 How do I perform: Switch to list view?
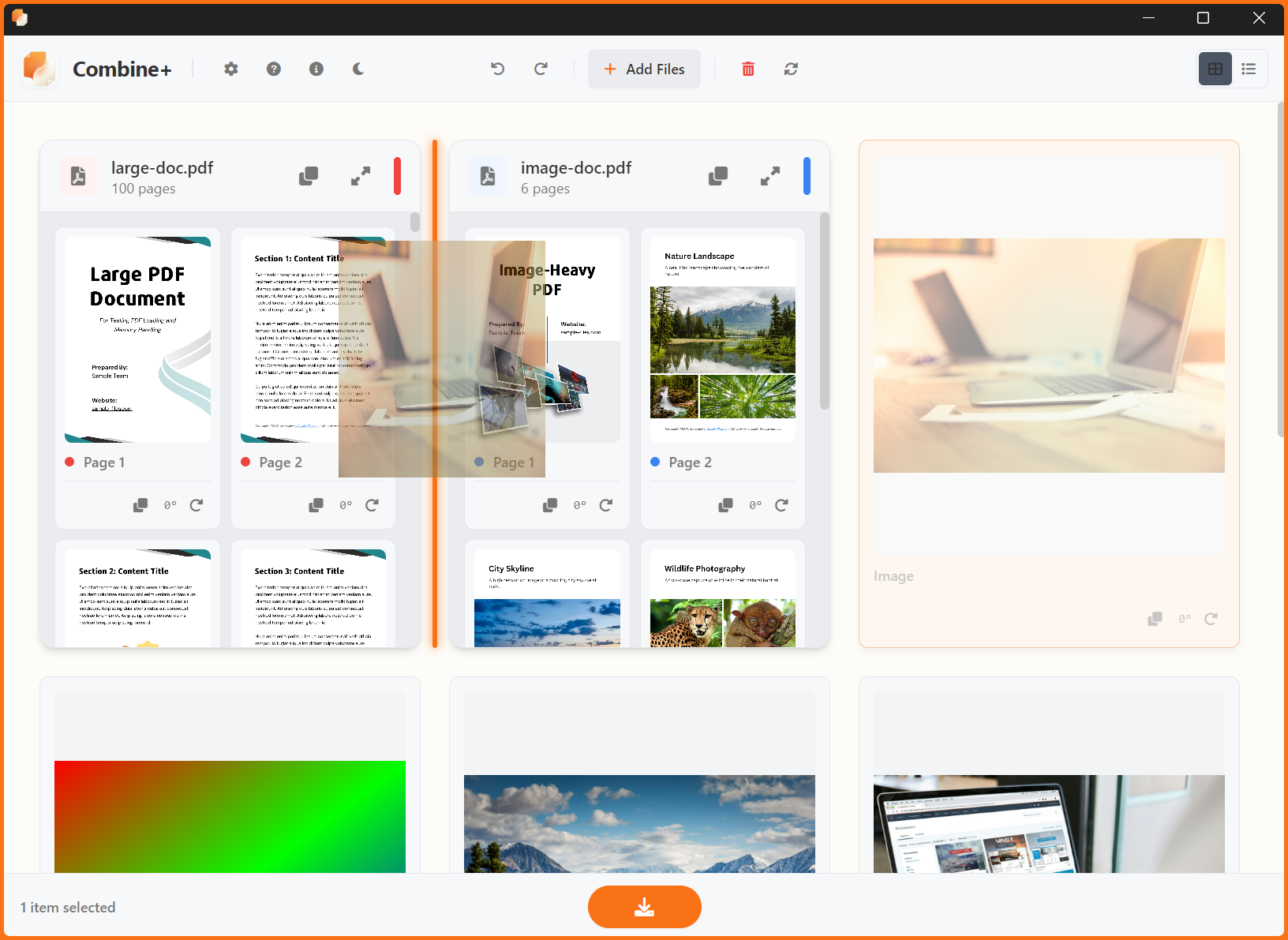coord(1249,69)
